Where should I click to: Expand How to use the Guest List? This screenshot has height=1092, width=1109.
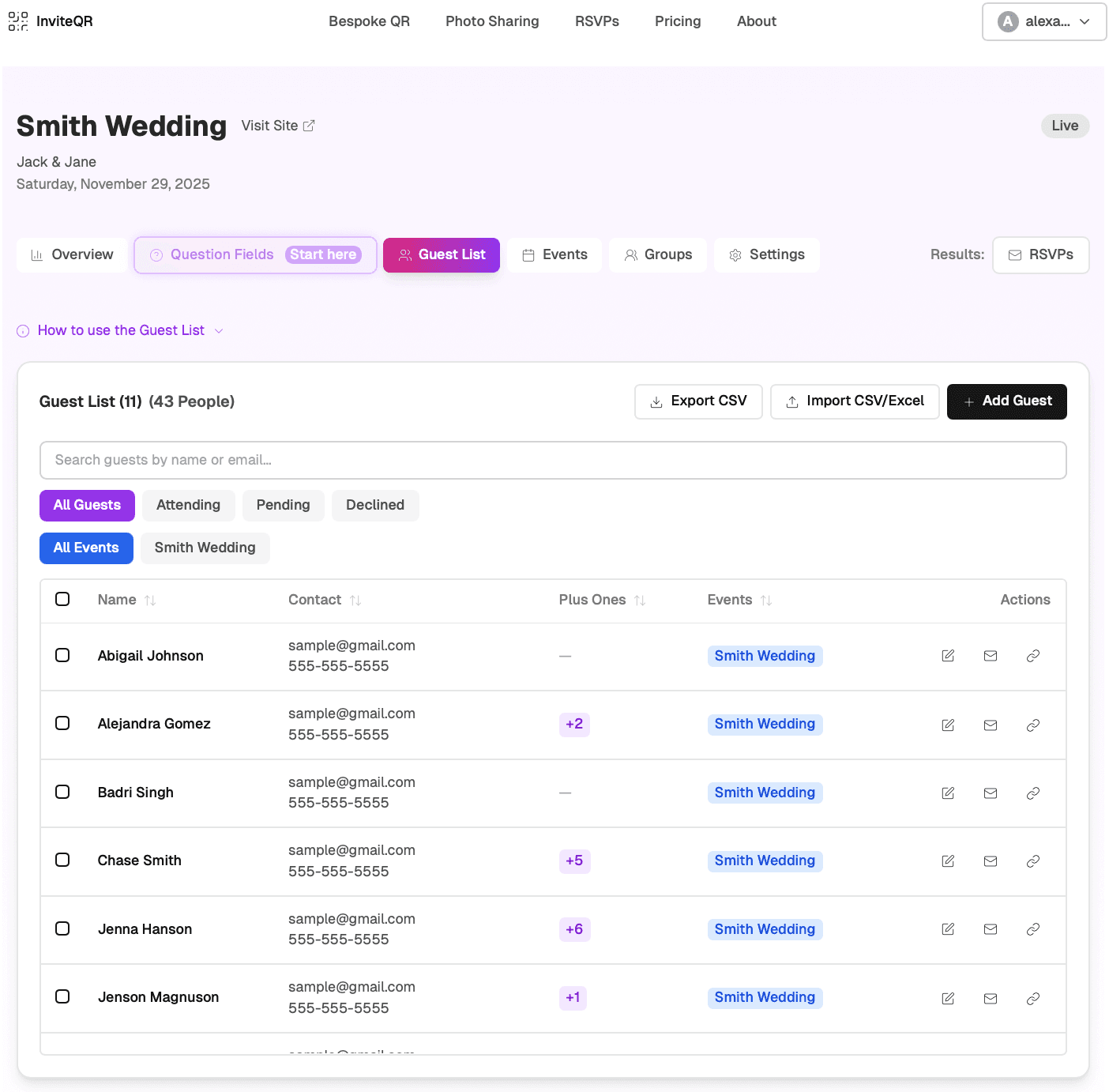pyautogui.click(x=120, y=330)
